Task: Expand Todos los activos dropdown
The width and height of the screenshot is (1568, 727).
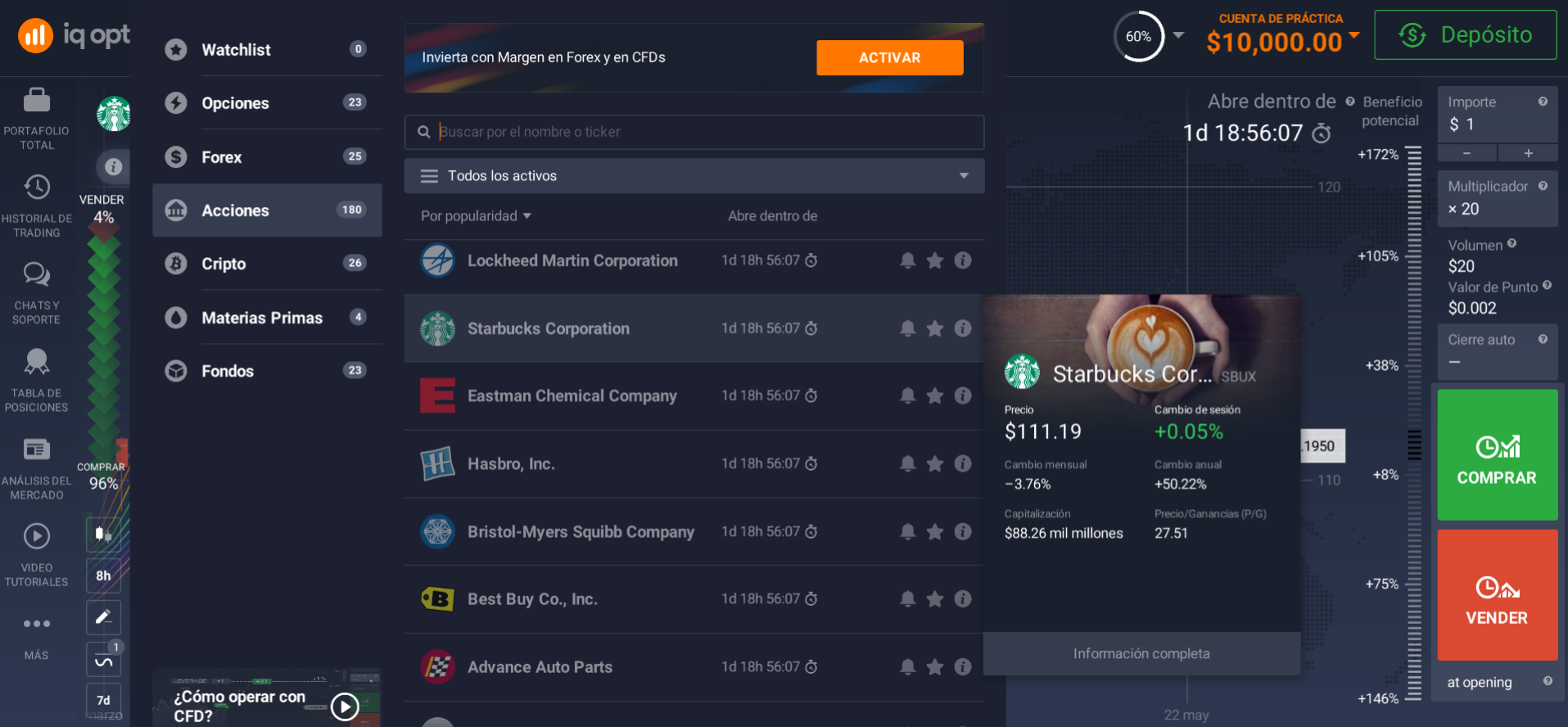Action: point(694,176)
